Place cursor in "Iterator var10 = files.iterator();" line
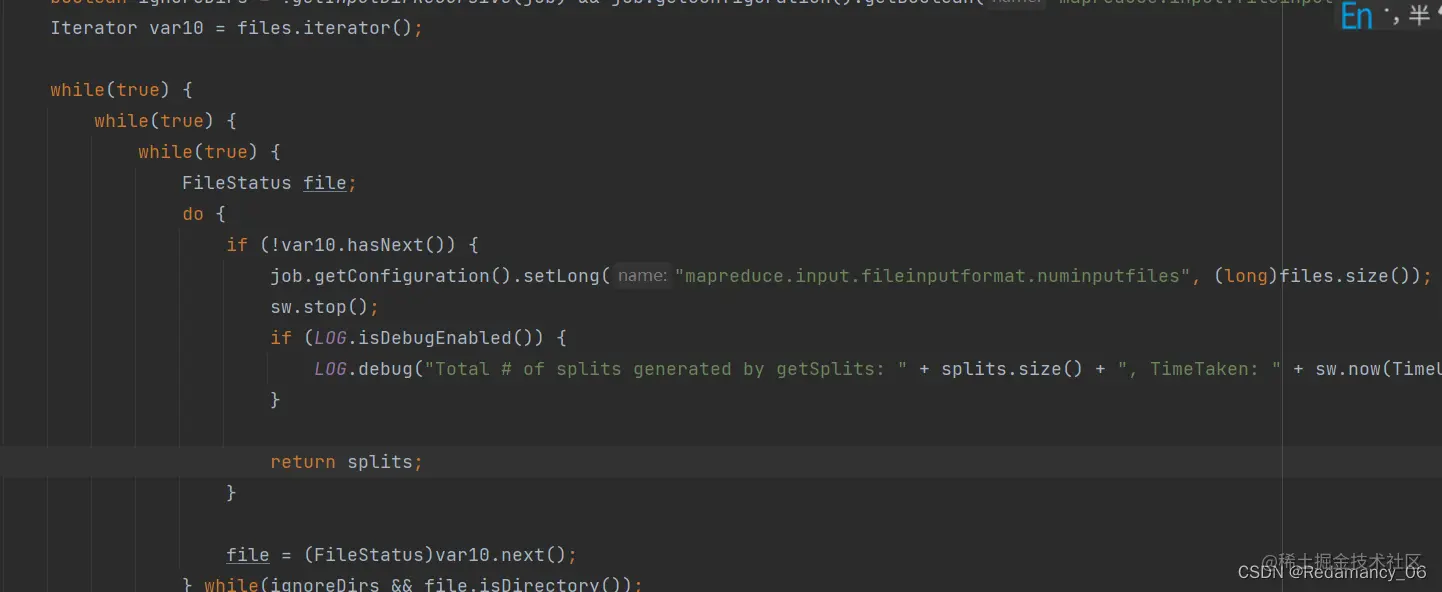This screenshot has width=1442, height=592. 237,28
